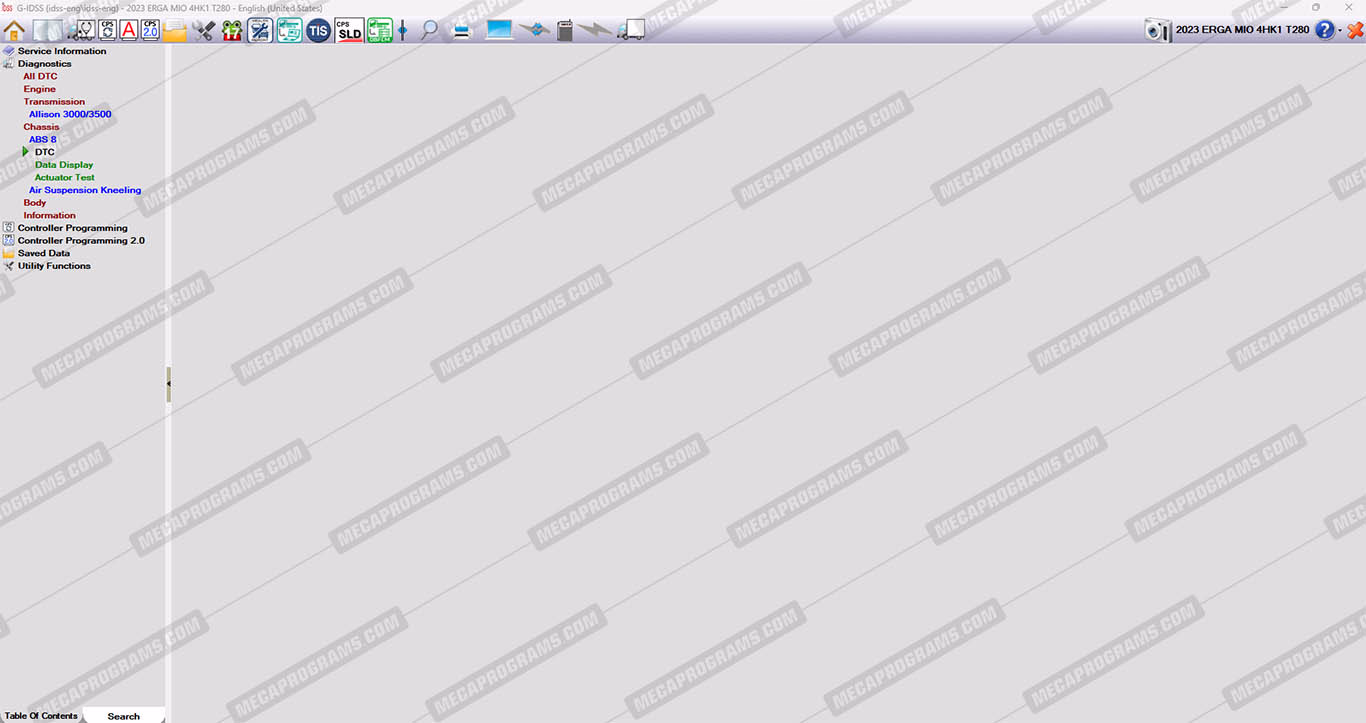
Task: Open the ABS 8 tree node
Action: (x=43, y=140)
